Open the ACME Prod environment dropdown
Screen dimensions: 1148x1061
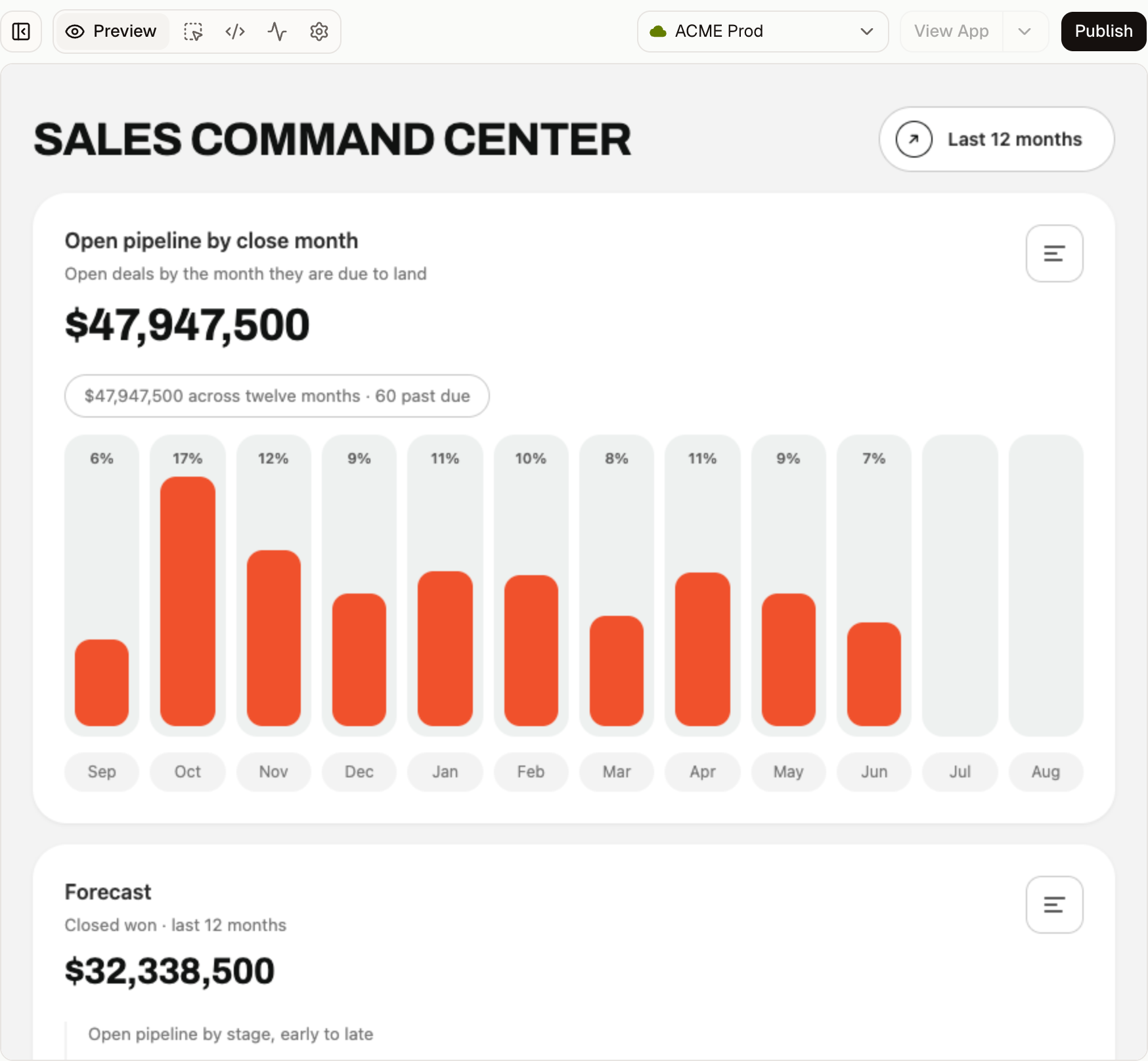point(762,32)
